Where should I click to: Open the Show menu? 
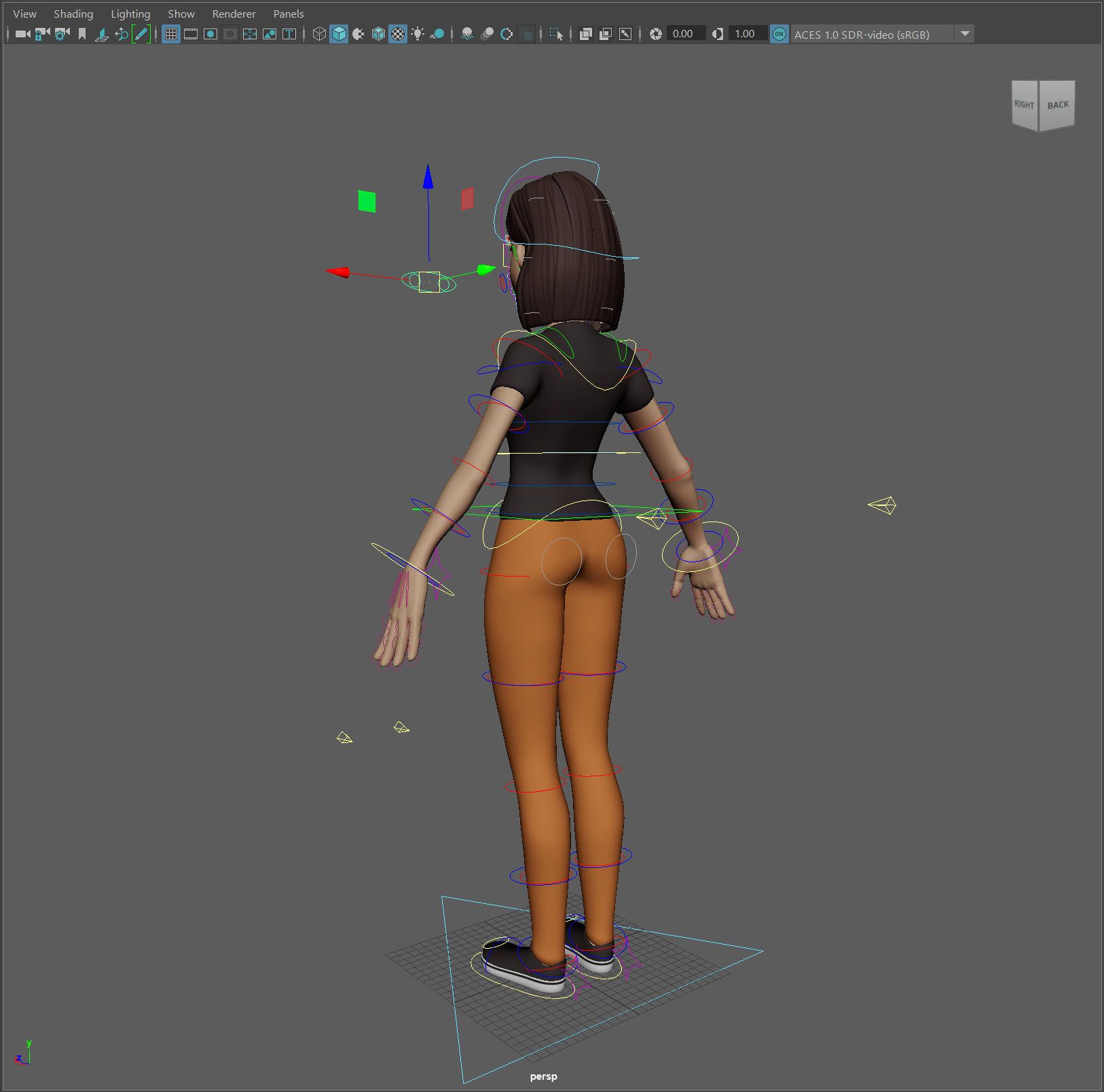pyautogui.click(x=181, y=14)
